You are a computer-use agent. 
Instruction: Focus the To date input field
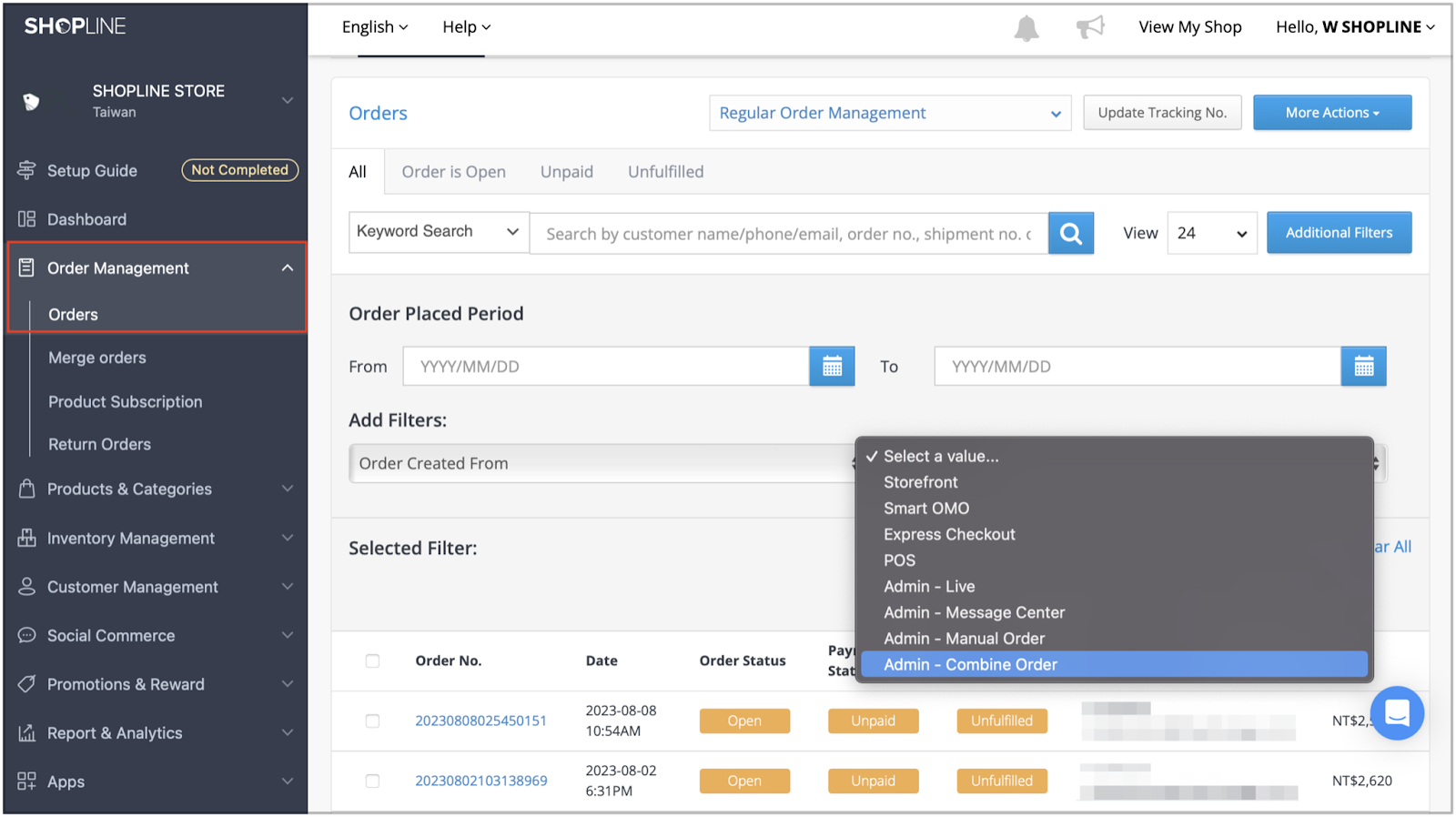point(1137,367)
